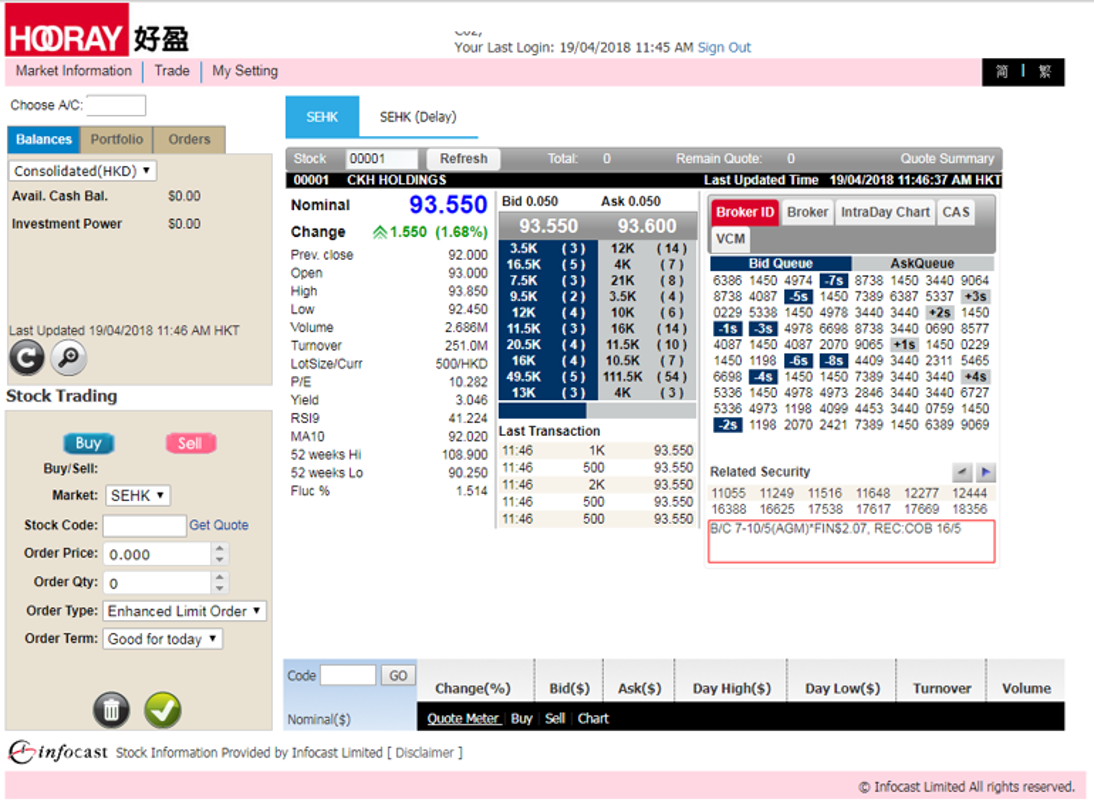Open the Market SEHK dropdown
This screenshot has width=1094, height=809.
click(x=138, y=496)
